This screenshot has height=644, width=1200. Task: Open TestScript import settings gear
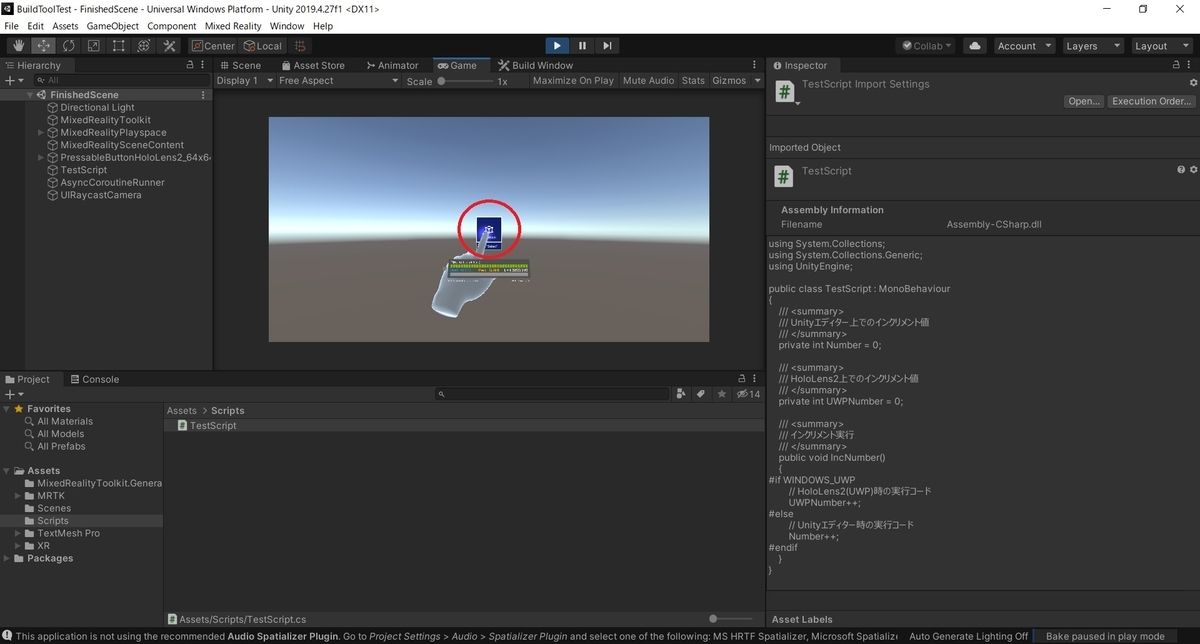[1193, 83]
